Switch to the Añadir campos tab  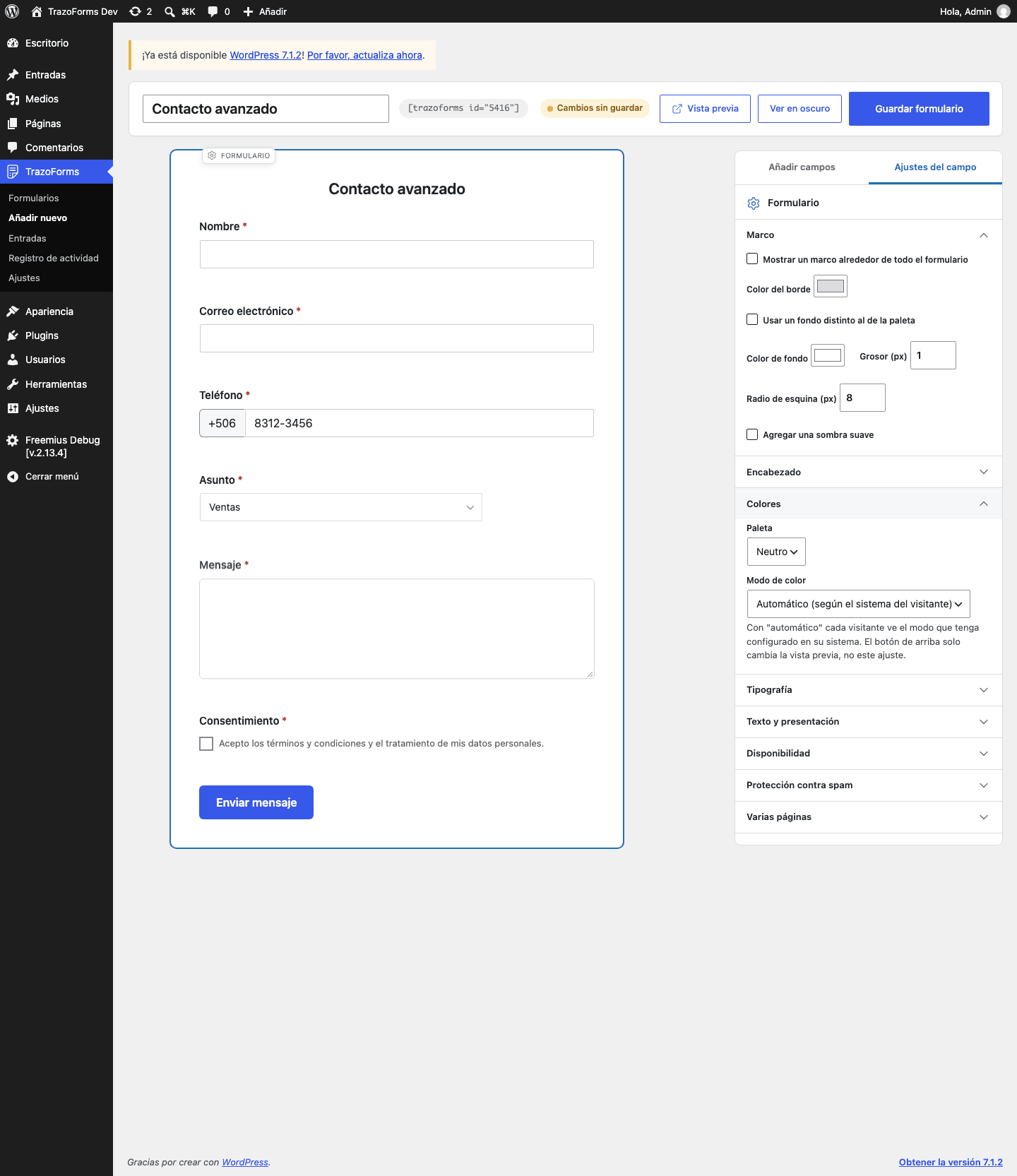coord(802,167)
